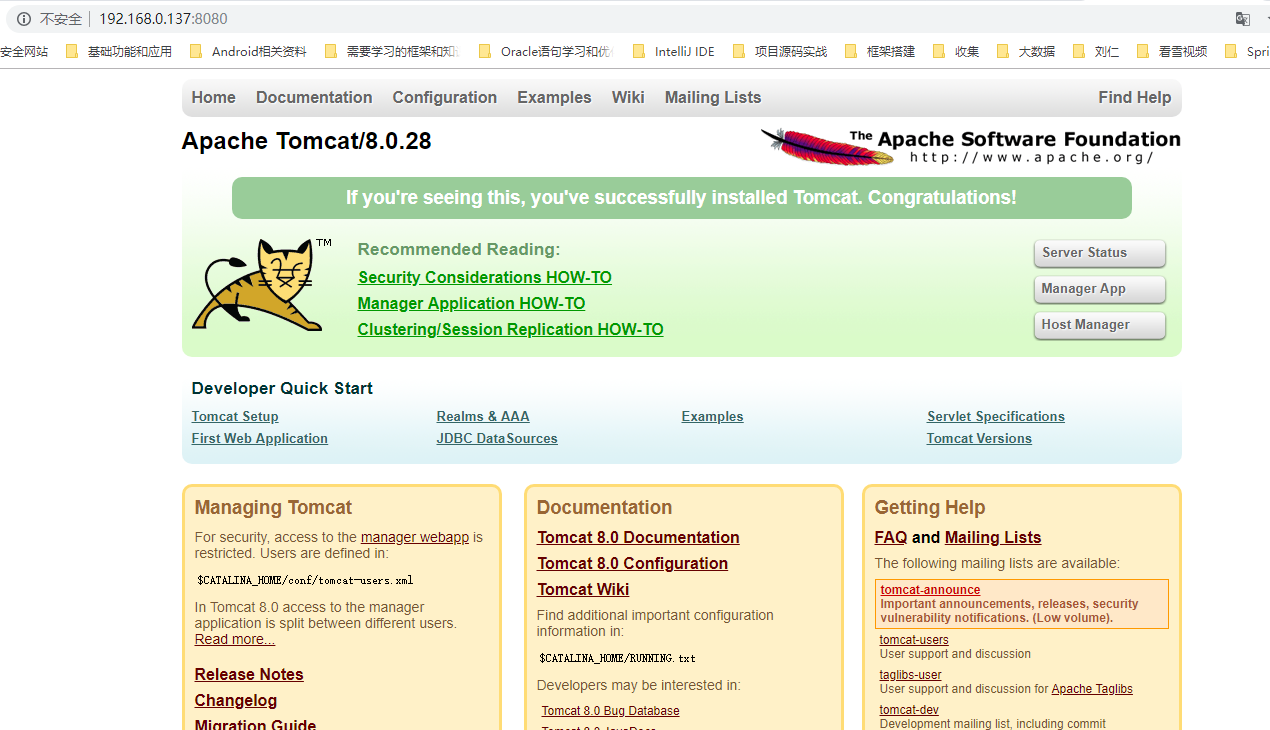Follow the JDBC DataSources link
The height and width of the screenshot is (730, 1270).
point(497,438)
